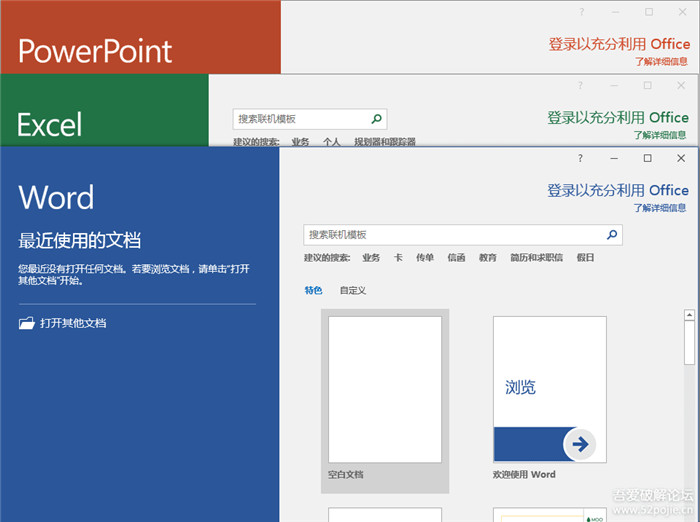Click suggested search 传单 in Word
Image resolution: width=700 pixels, height=522 pixels.
(425, 258)
